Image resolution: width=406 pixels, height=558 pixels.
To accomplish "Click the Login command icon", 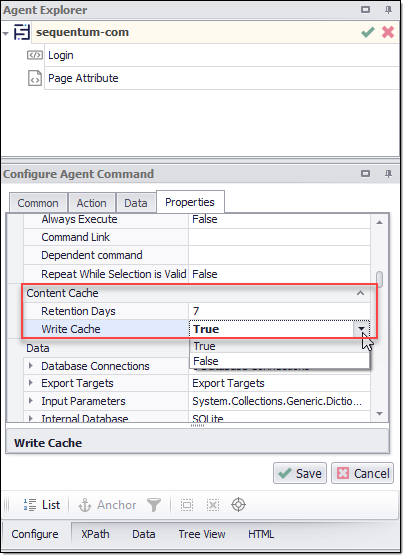I will [35, 56].
